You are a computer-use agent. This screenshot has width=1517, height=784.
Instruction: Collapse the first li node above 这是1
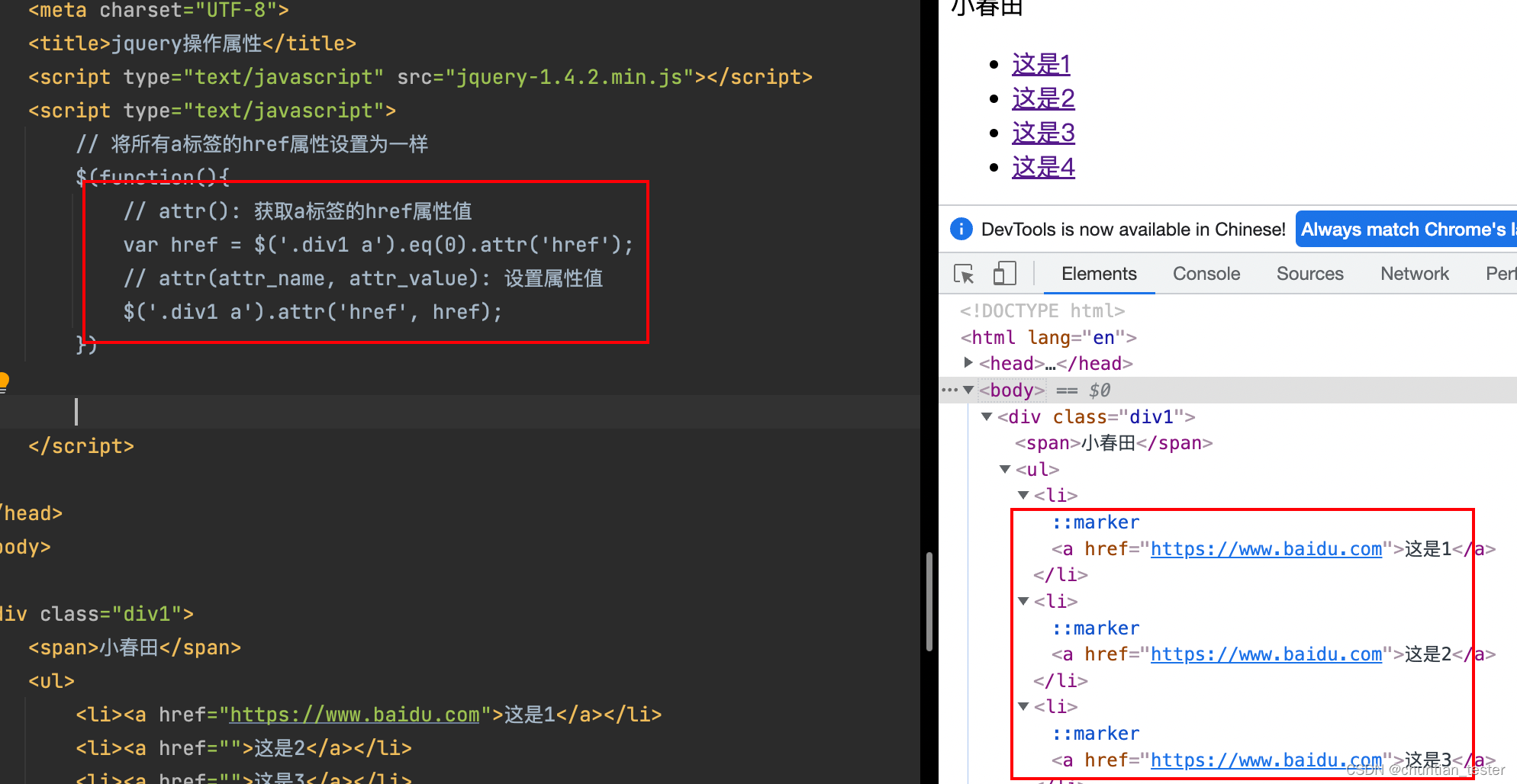pos(1023,495)
